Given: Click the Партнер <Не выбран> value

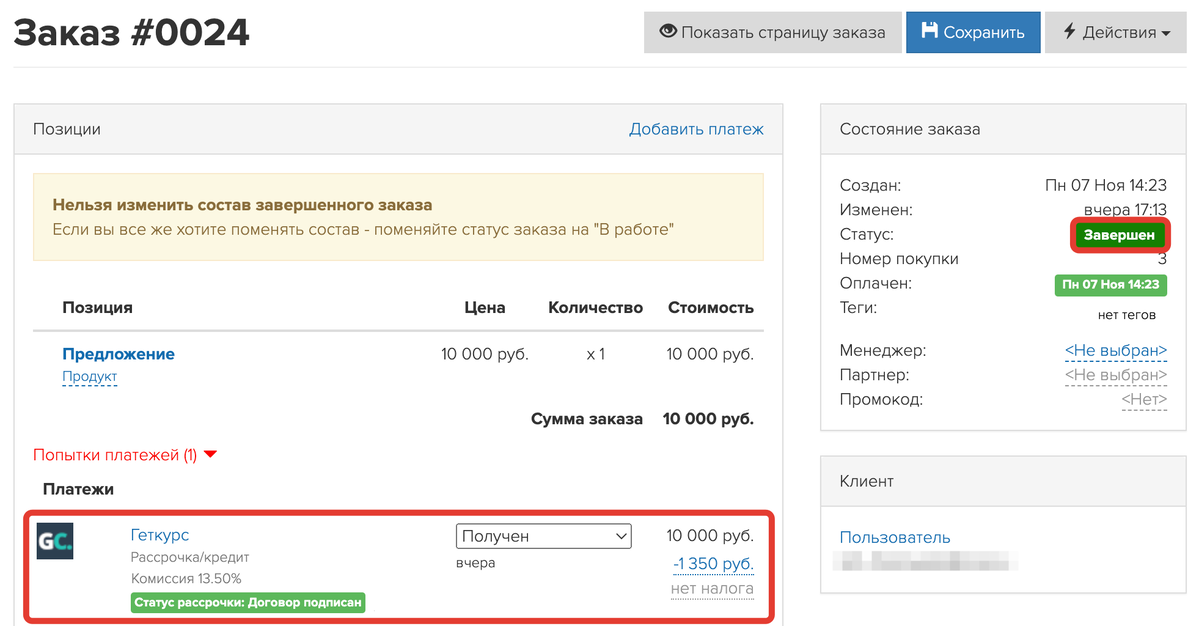Looking at the screenshot, I should pyautogui.click(x=1116, y=375).
